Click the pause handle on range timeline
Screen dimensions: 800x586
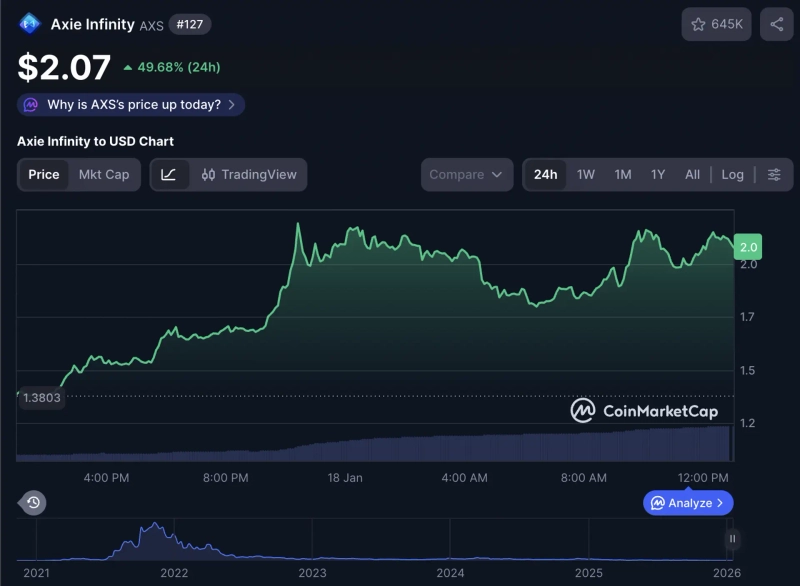click(x=732, y=539)
